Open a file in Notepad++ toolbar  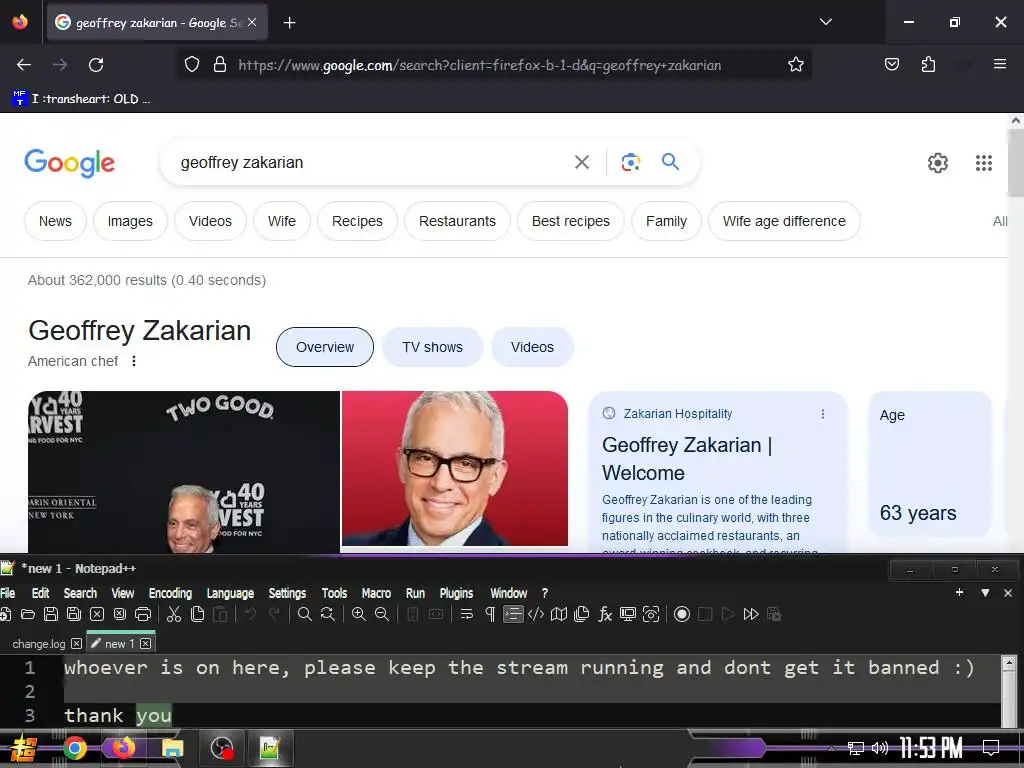(x=27, y=614)
